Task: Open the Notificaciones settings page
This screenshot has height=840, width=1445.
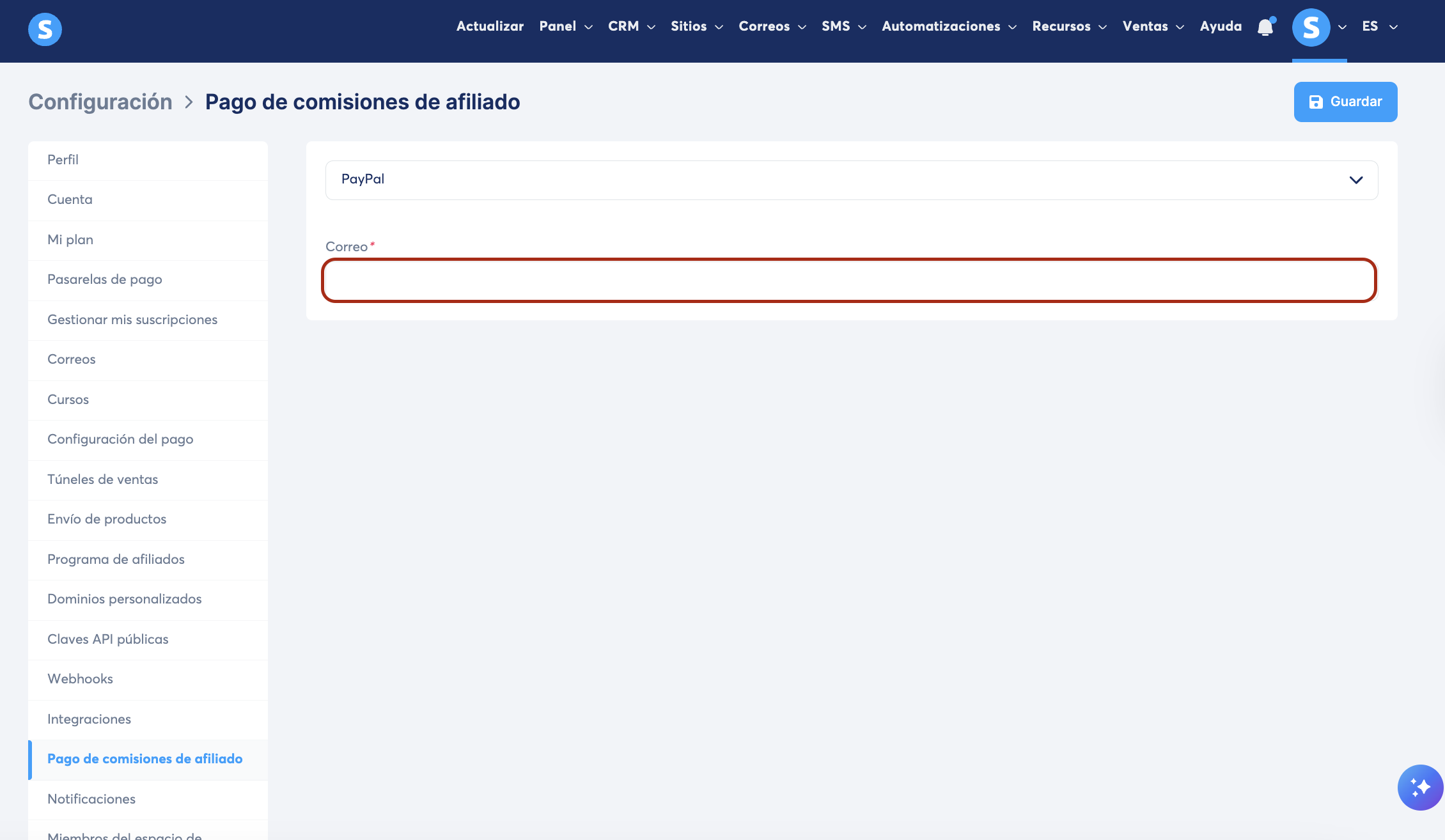Action: coord(91,799)
